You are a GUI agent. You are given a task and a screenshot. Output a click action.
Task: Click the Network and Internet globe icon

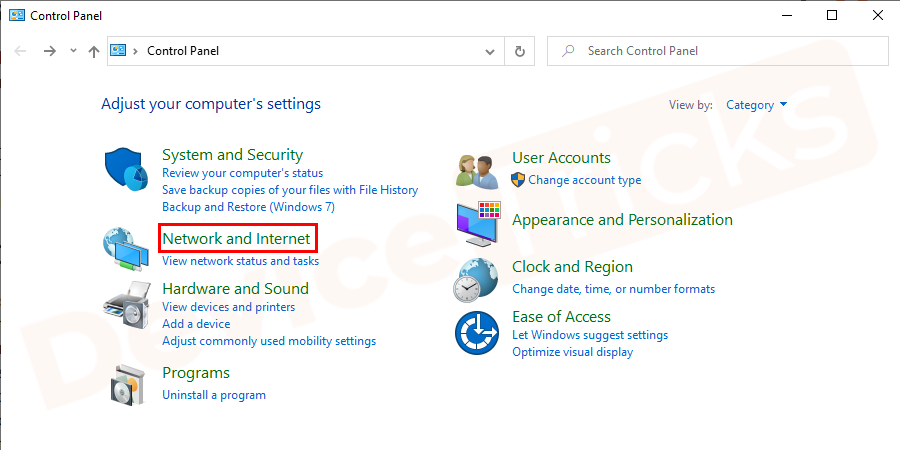click(x=126, y=249)
